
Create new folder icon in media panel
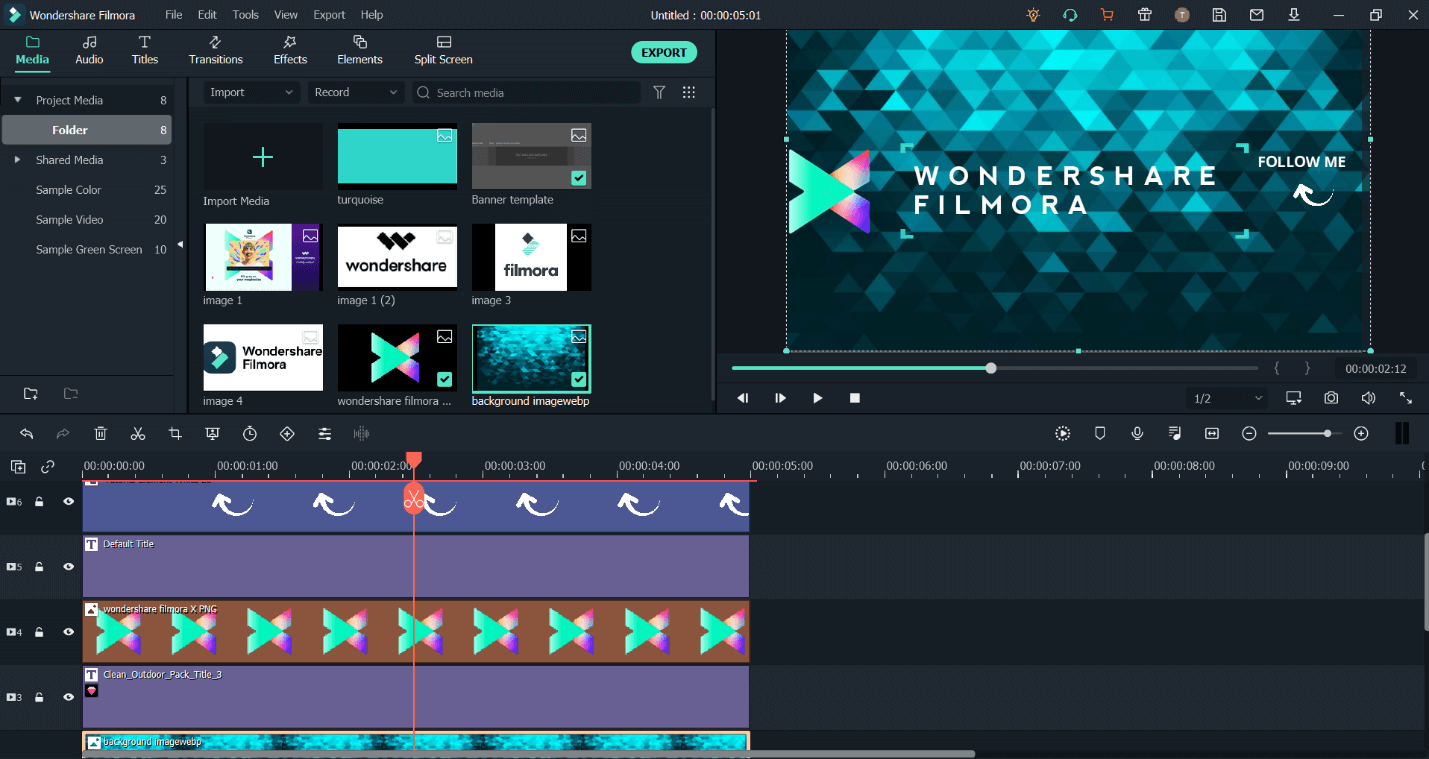(x=31, y=394)
